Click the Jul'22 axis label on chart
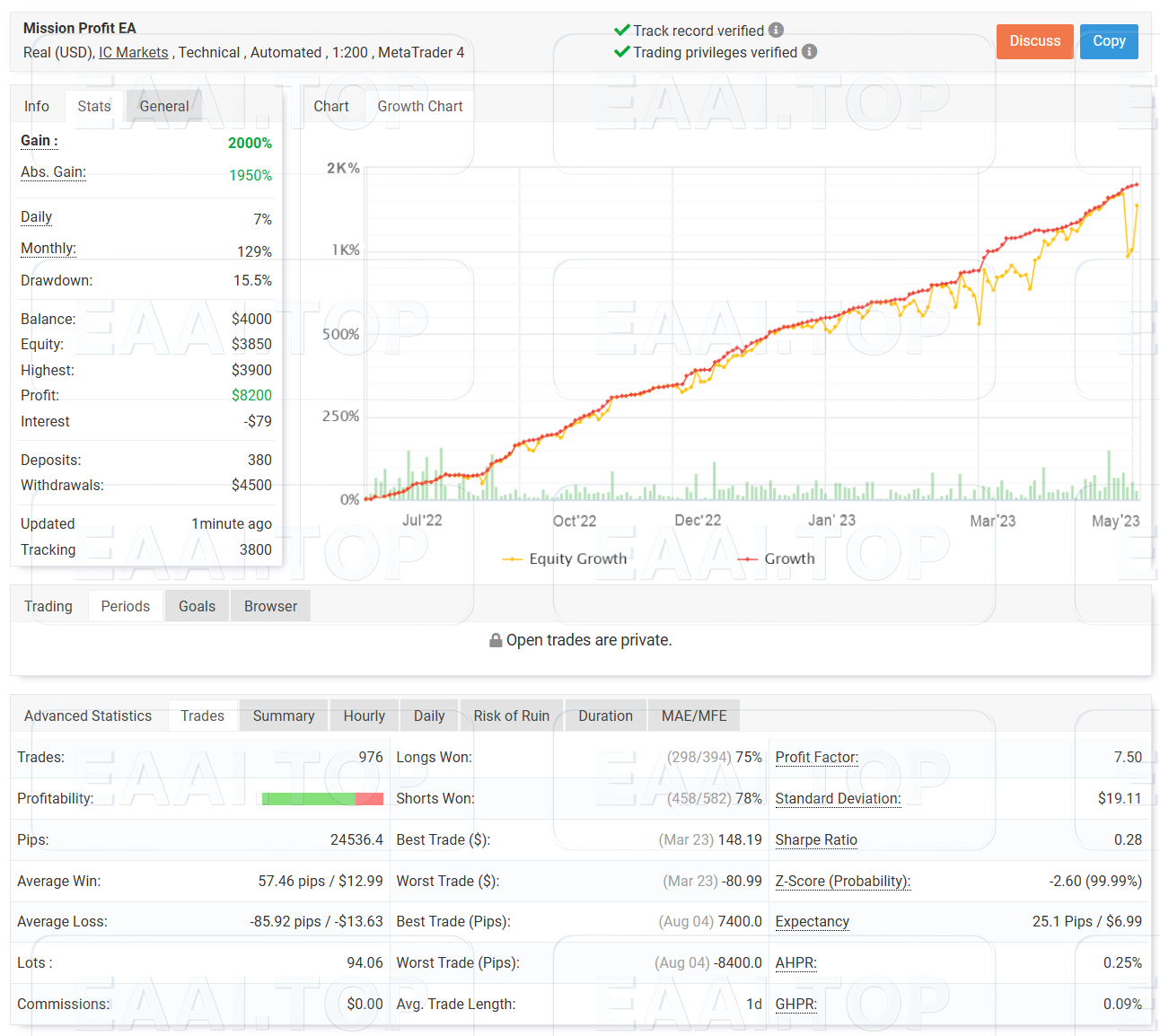This screenshot has height=1036, width=1160. click(x=422, y=521)
